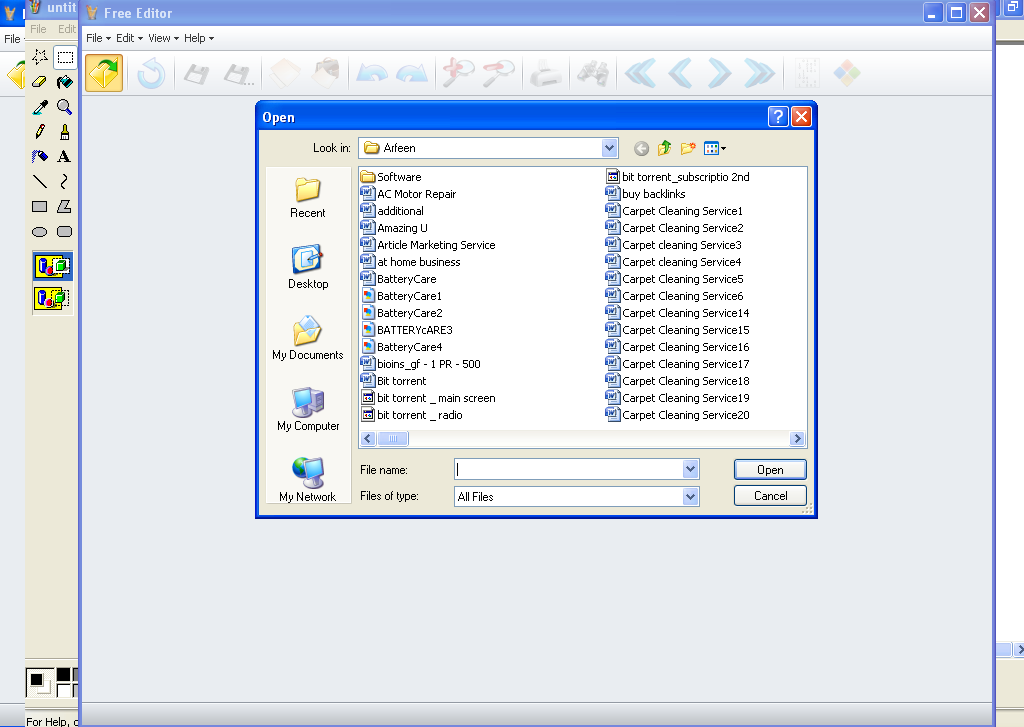Image resolution: width=1024 pixels, height=727 pixels.
Task: Click the Create New Folder icon
Action: (x=688, y=148)
